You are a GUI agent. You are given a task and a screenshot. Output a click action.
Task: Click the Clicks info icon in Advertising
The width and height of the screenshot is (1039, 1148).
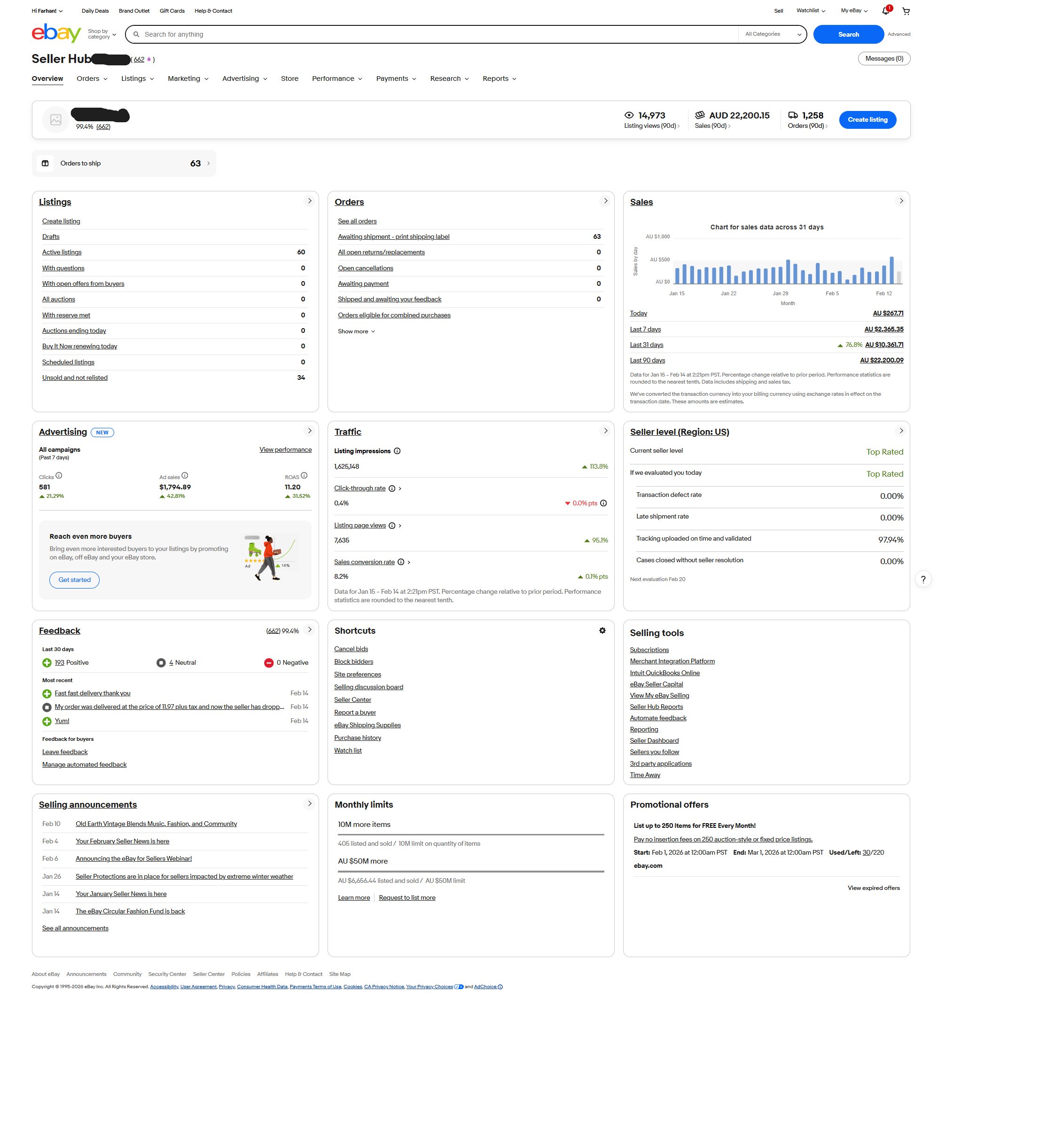(x=58, y=475)
